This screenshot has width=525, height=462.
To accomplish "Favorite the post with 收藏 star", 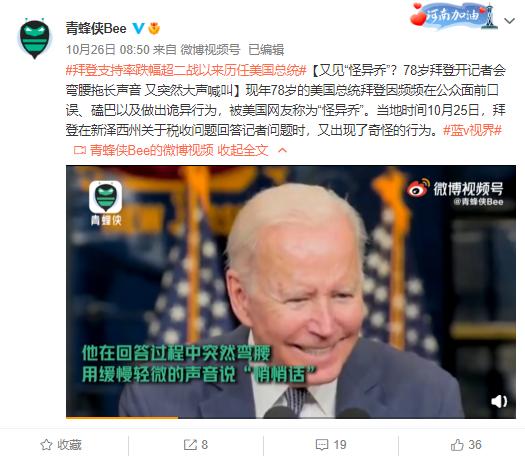I will click(x=61, y=445).
